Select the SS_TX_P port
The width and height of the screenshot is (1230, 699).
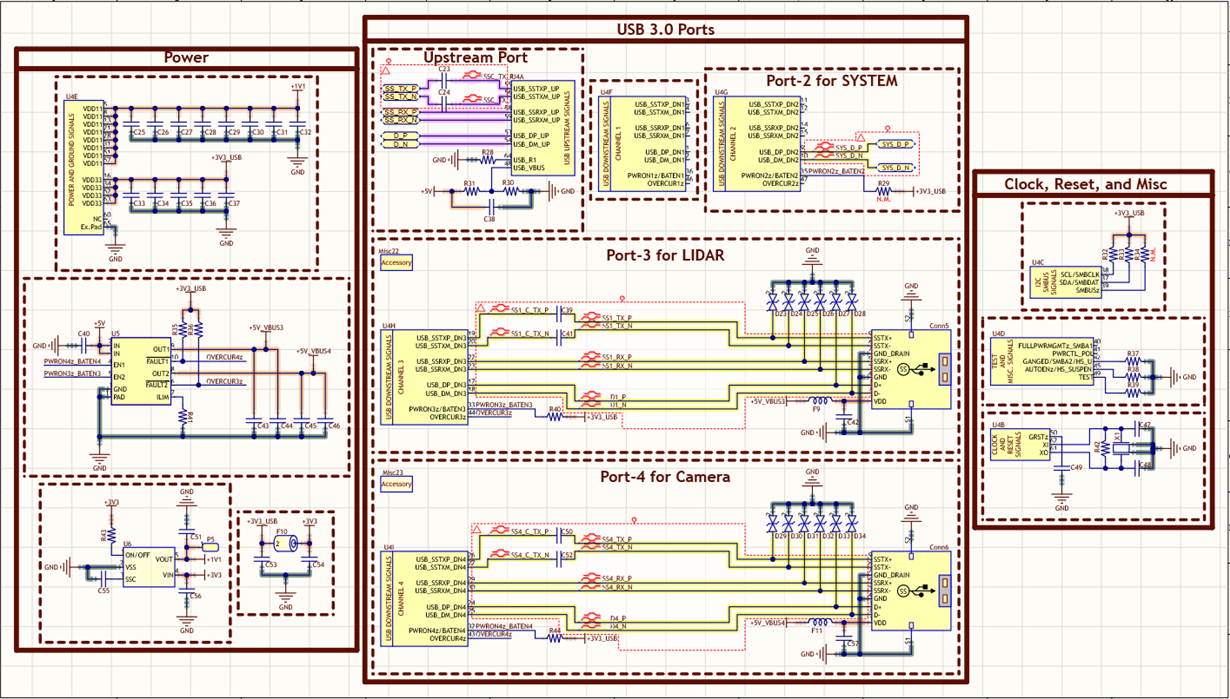click(x=400, y=88)
